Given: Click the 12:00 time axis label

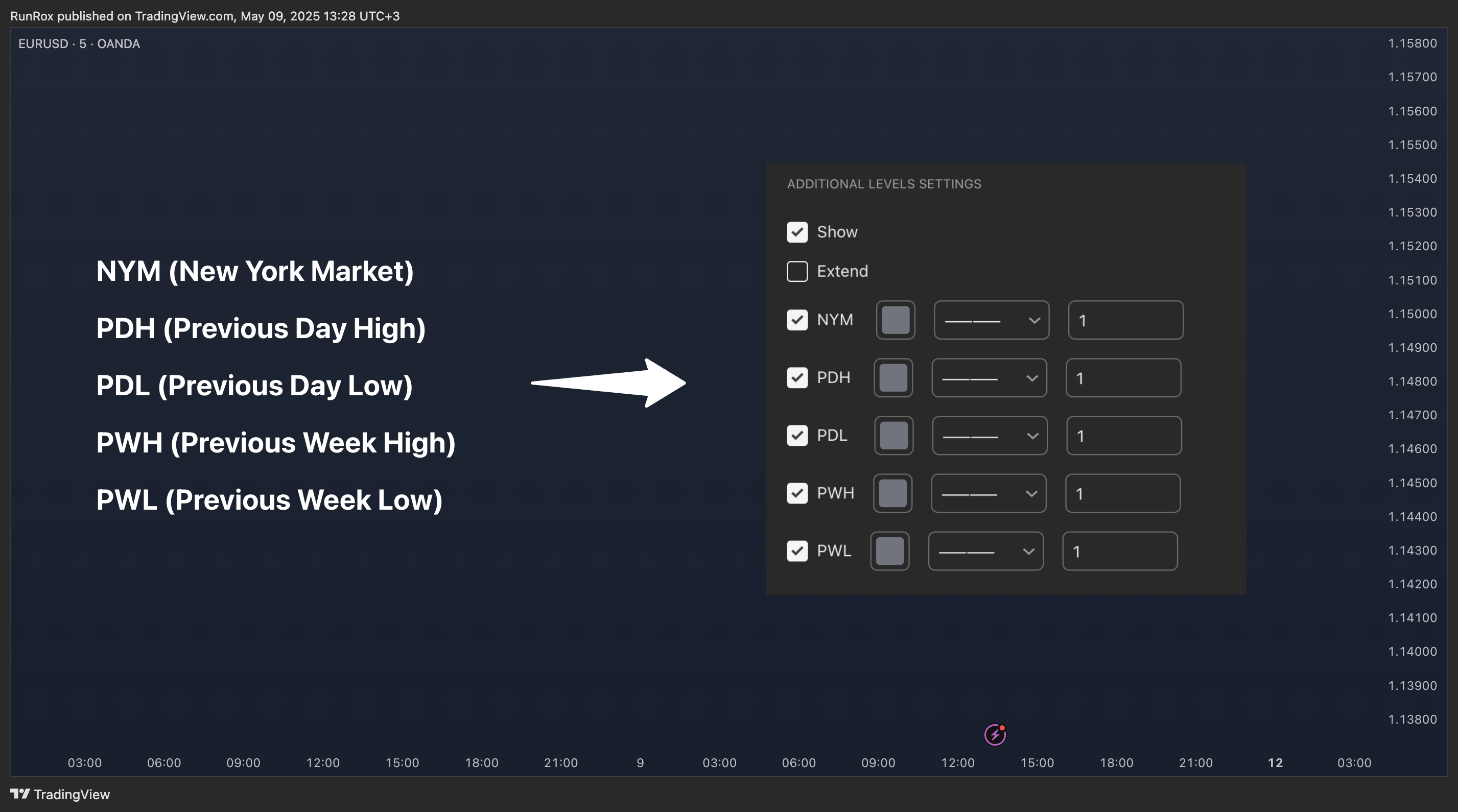Looking at the screenshot, I should [323, 762].
